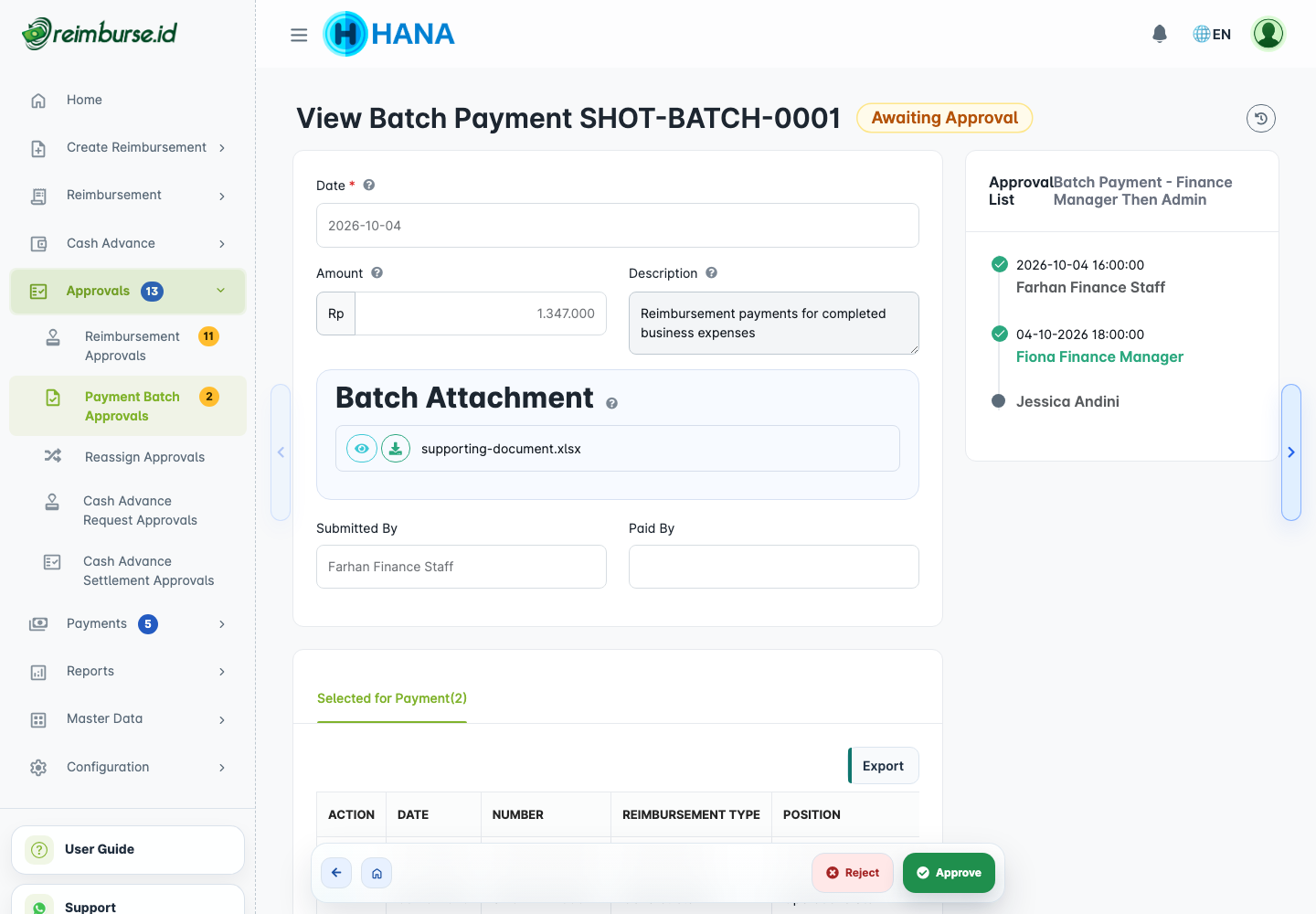This screenshot has width=1316, height=914.
Task: Open Reimbursement Approvals submenu item
Action: pyautogui.click(x=128, y=345)
